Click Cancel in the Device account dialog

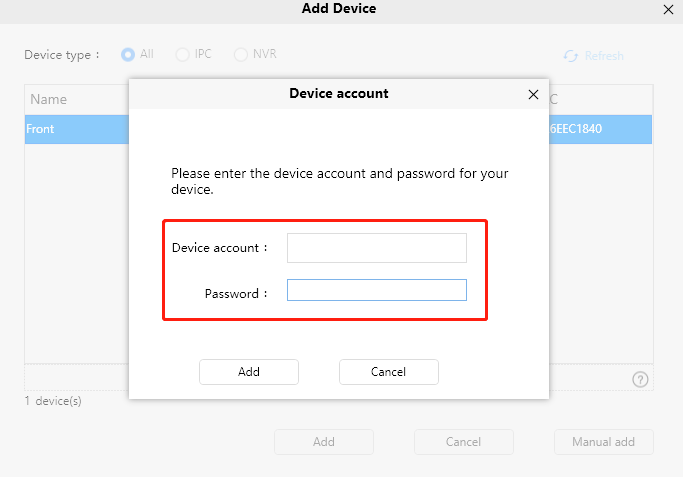(389, 372)
